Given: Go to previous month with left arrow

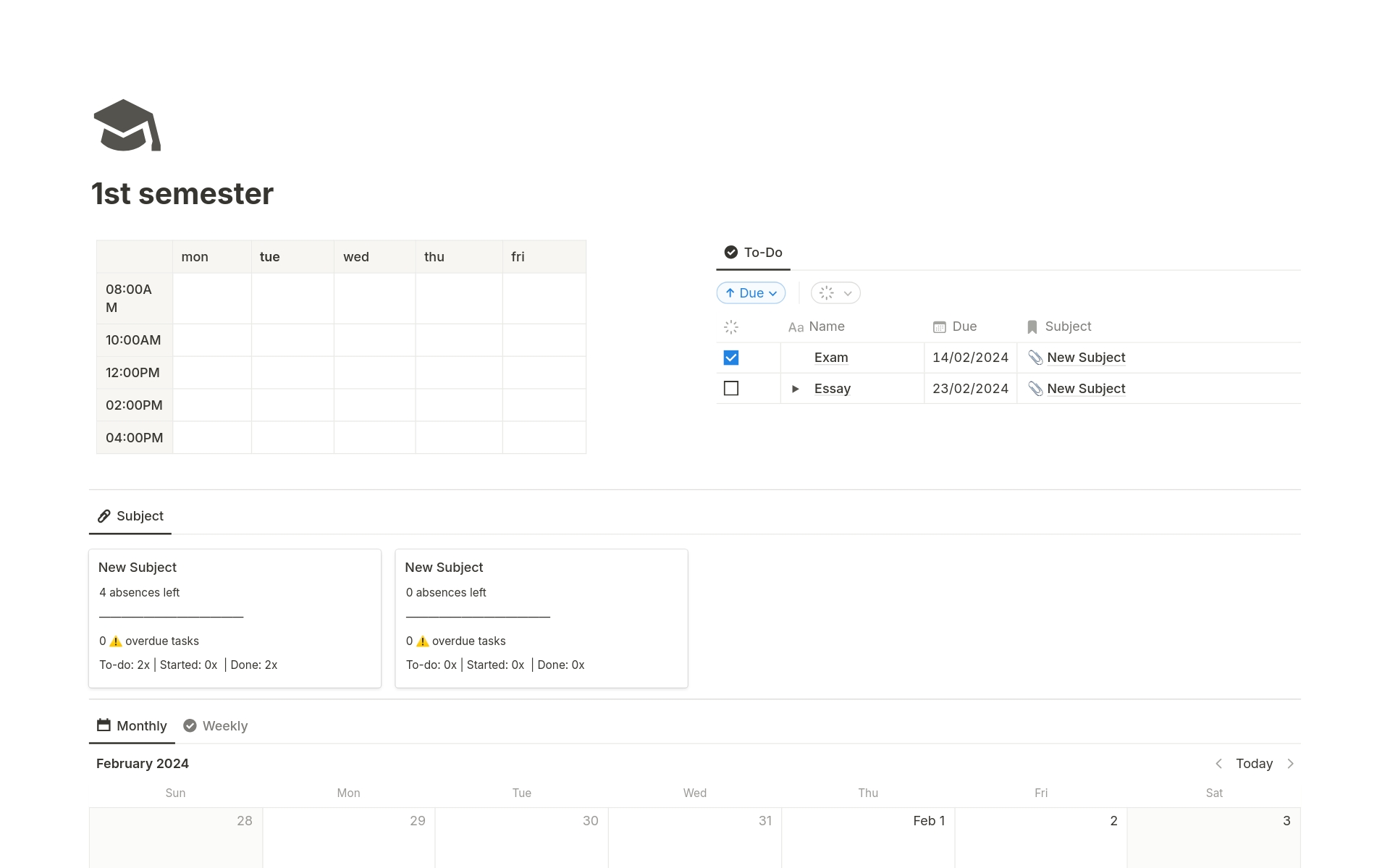Looking at the screenshot, I should pos(1218,764).
